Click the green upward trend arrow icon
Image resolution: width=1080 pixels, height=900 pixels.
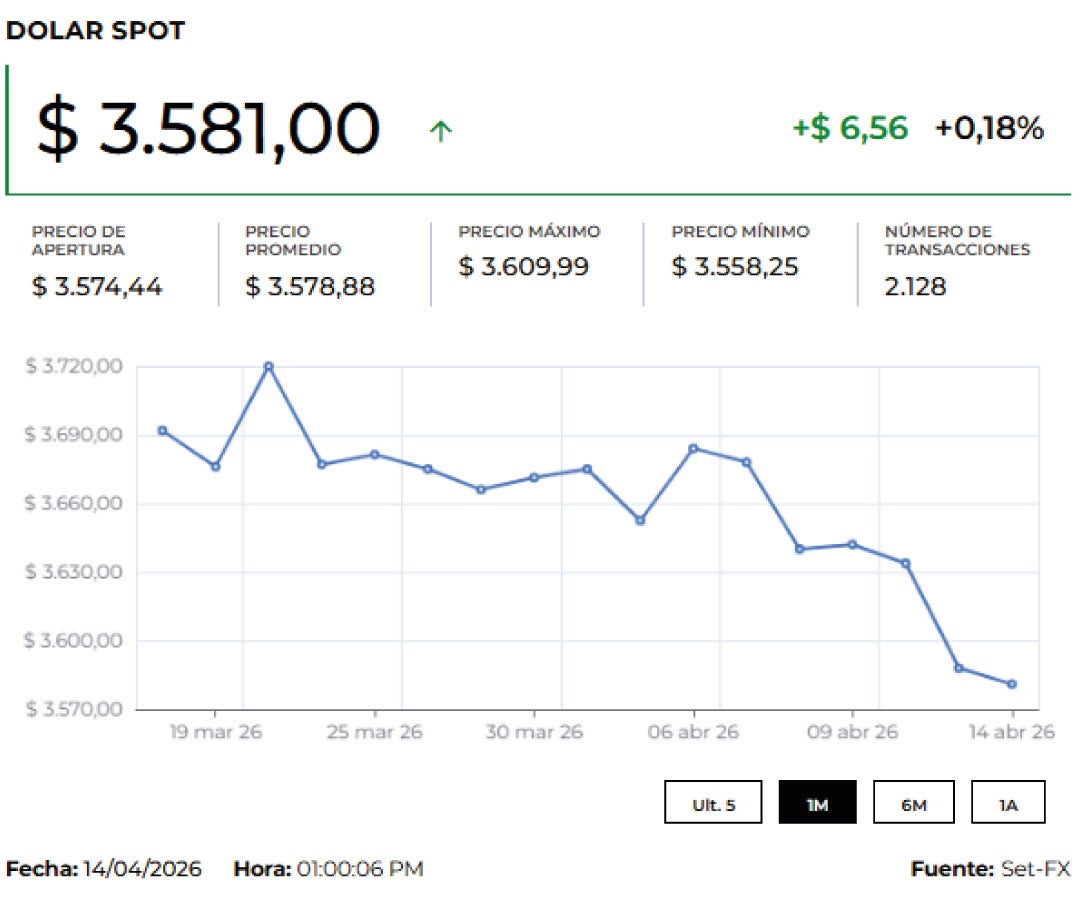coord(440,131)
